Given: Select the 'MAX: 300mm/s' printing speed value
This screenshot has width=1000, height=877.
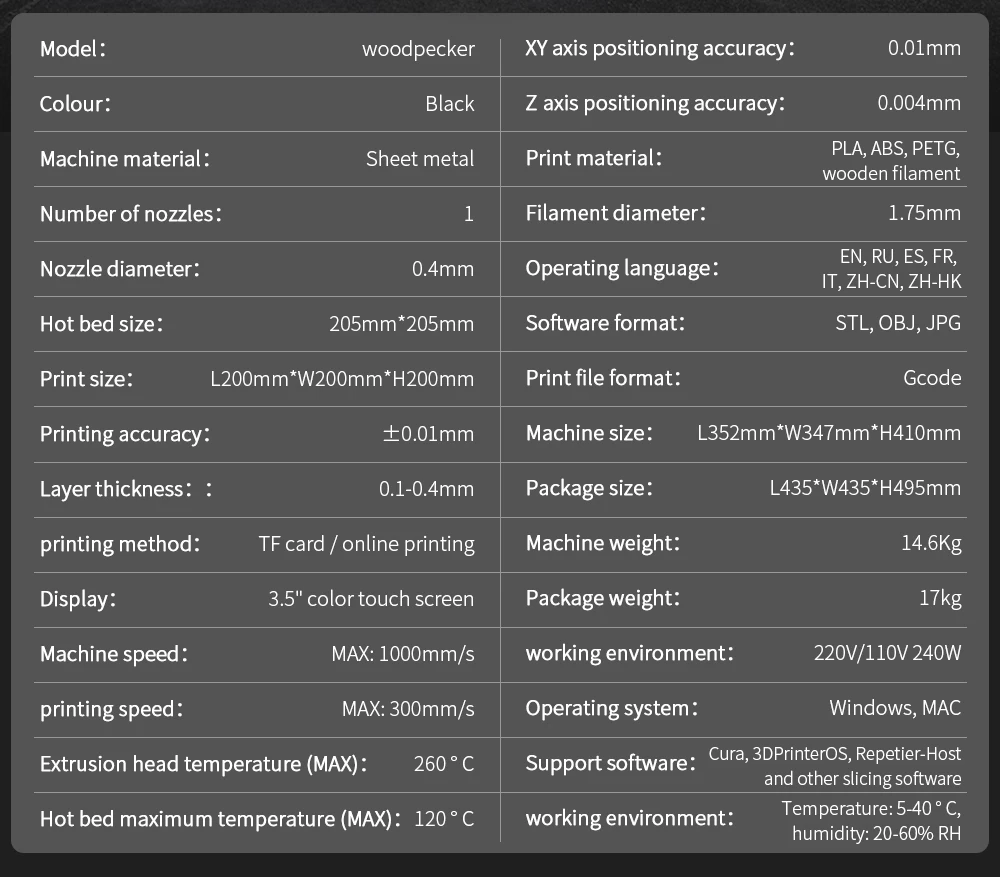Looking at the screenshot, I should coord(408,709).
